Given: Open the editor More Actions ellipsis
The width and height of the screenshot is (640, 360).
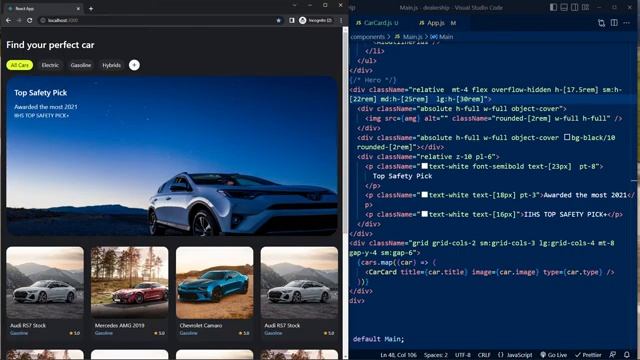Looking at the screenshot, I should click(x=627, y=23).
